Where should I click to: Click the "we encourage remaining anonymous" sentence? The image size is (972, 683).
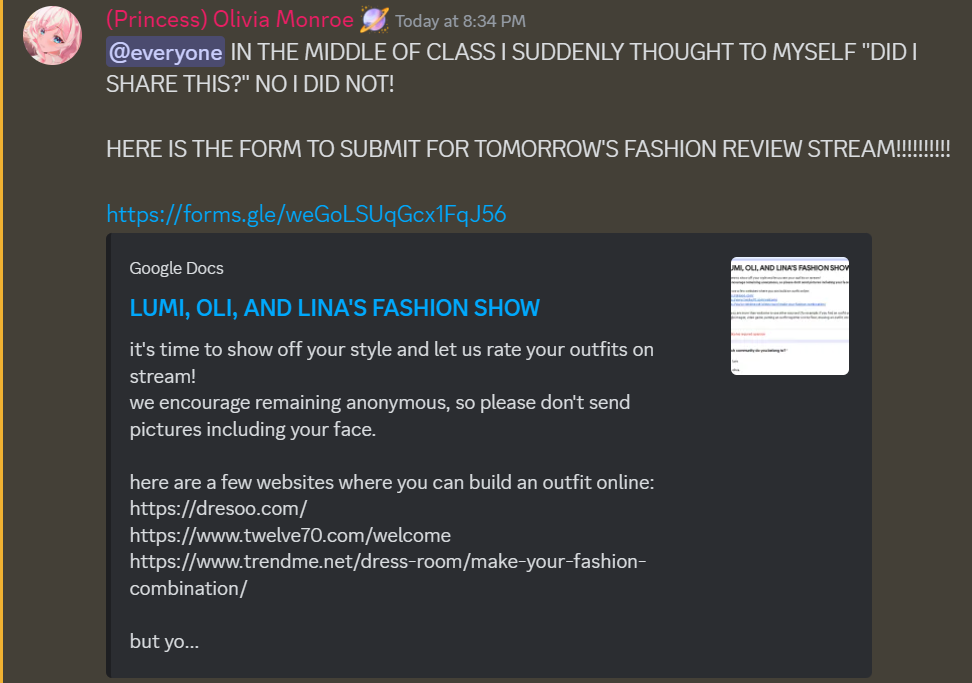point(380,416)
